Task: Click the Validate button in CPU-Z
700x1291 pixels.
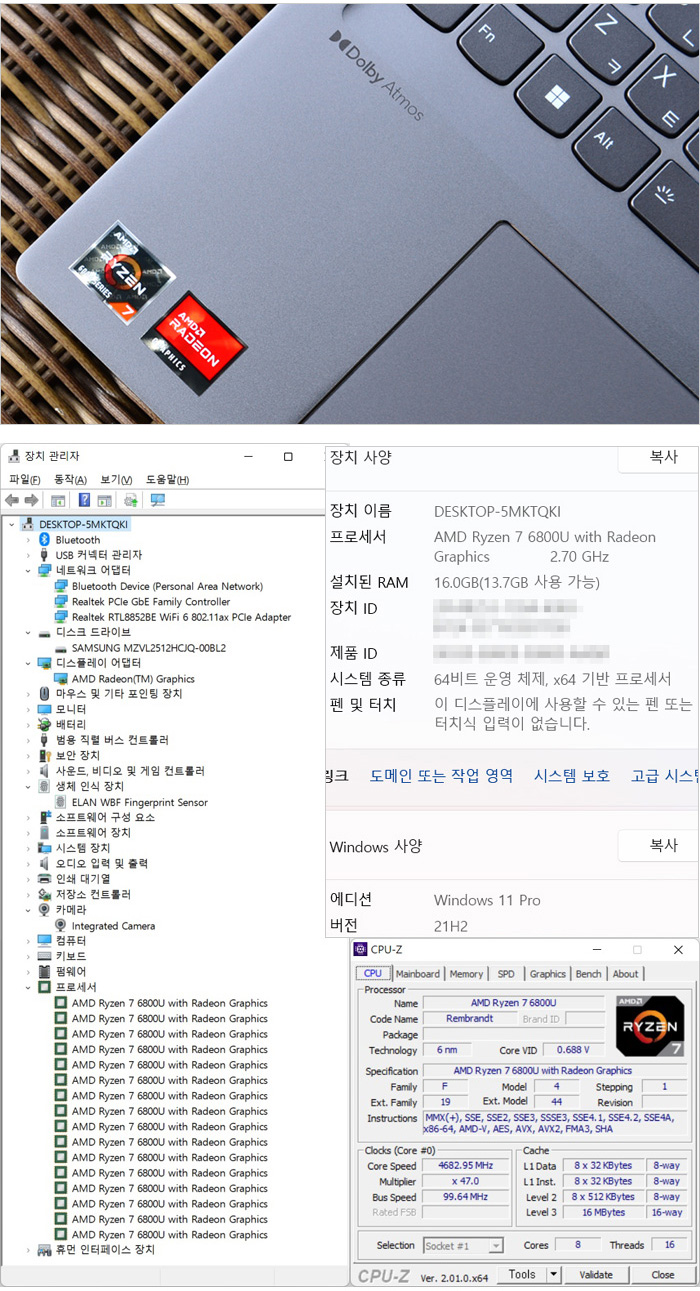Action: (596, 1275)
